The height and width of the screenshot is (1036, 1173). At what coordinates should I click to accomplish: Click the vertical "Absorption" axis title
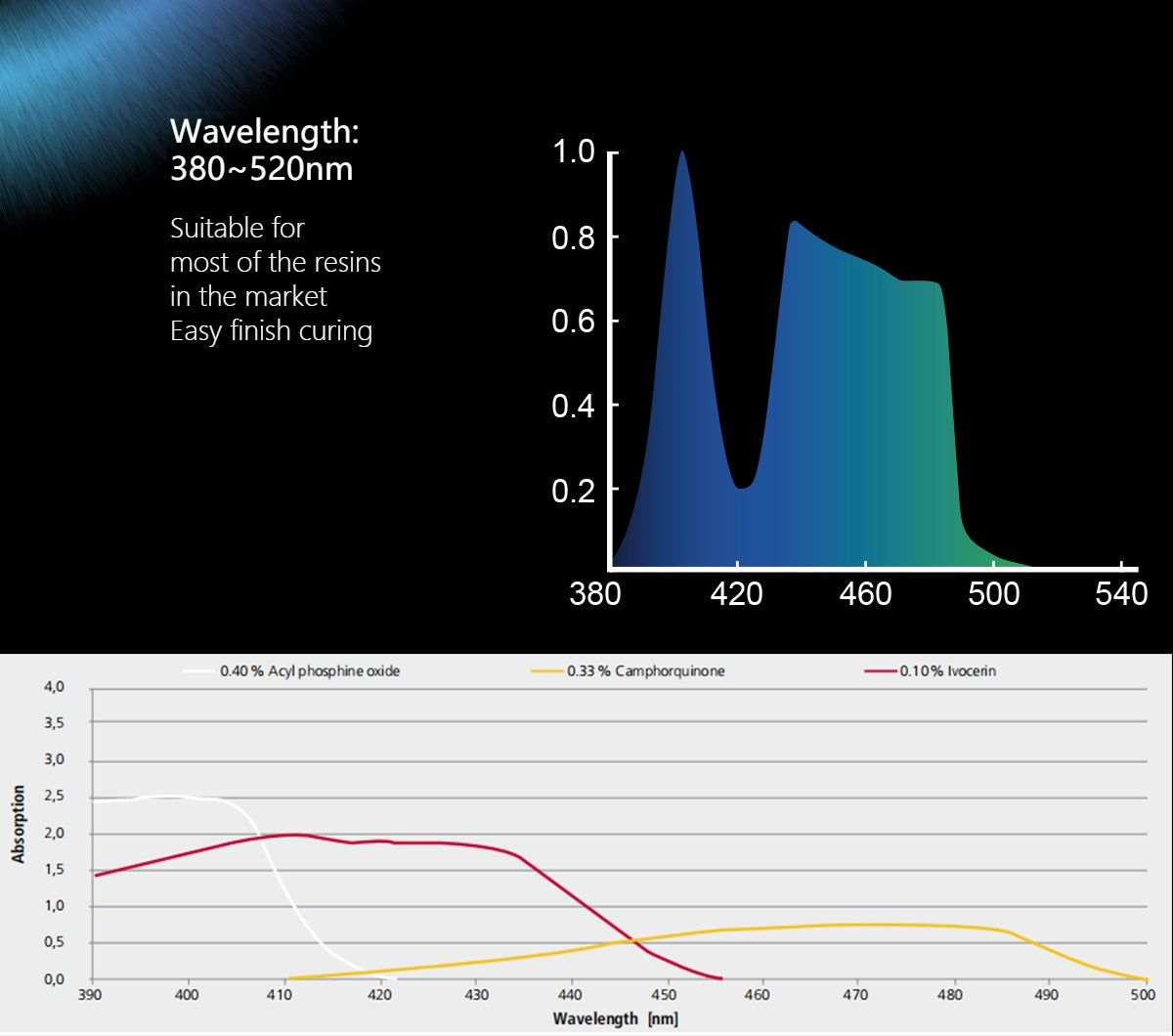[x=18, y=824]
